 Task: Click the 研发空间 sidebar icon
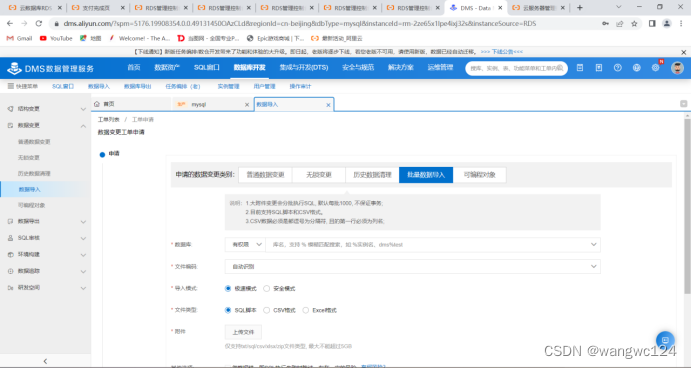pyautogui.click(x=10, y=288)
